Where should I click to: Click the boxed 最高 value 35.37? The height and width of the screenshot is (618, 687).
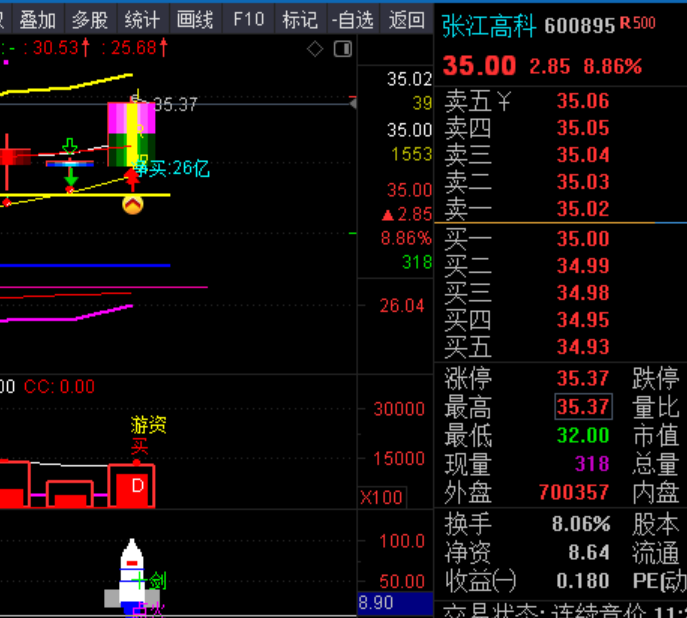(x=583, y=407)
